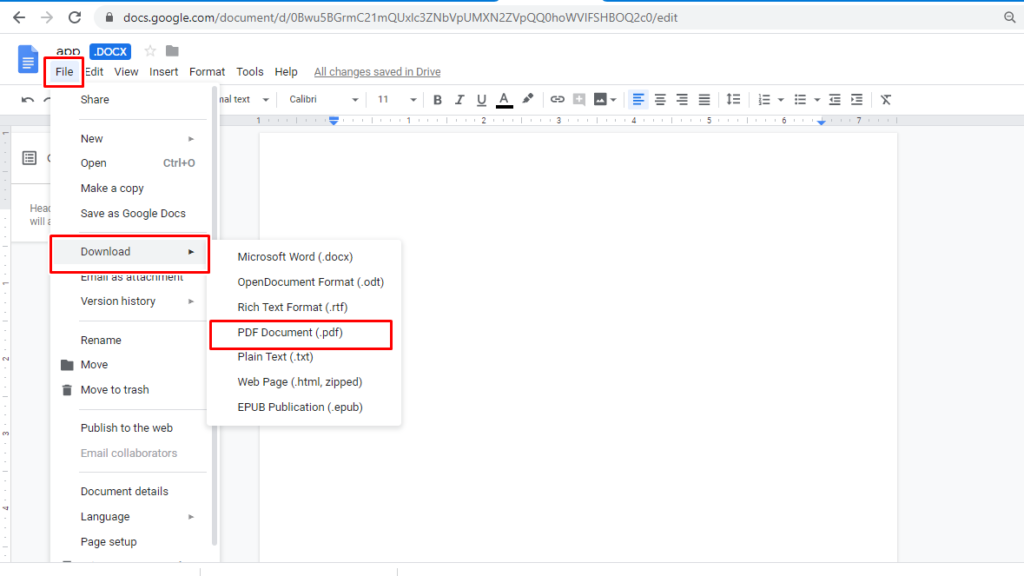Center align the text

[x=660, y=99]
